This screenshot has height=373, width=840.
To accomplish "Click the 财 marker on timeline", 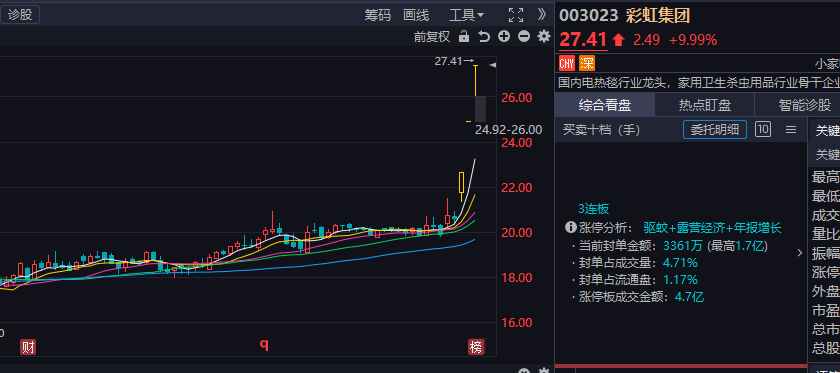I will click(28, 347).
